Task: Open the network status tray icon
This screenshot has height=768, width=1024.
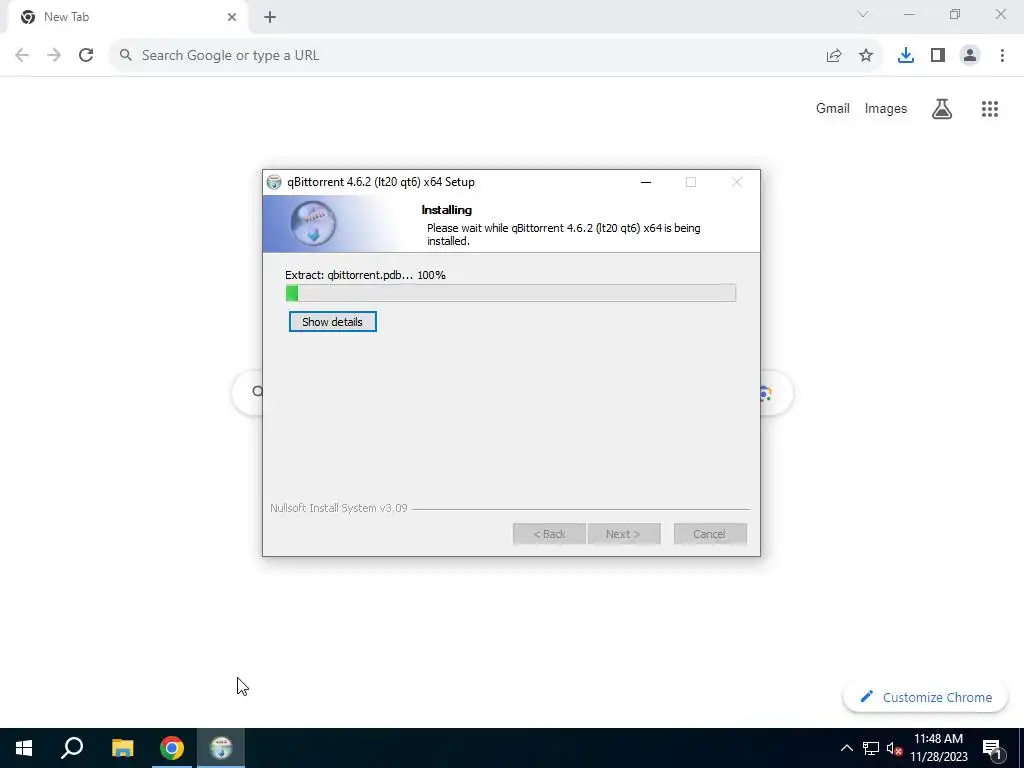Action: (871, 748)
